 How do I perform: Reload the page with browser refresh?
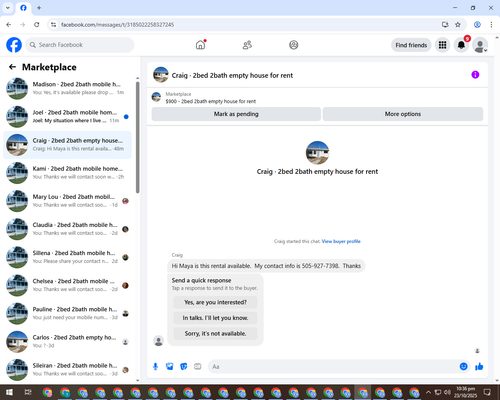click(37, 24)
